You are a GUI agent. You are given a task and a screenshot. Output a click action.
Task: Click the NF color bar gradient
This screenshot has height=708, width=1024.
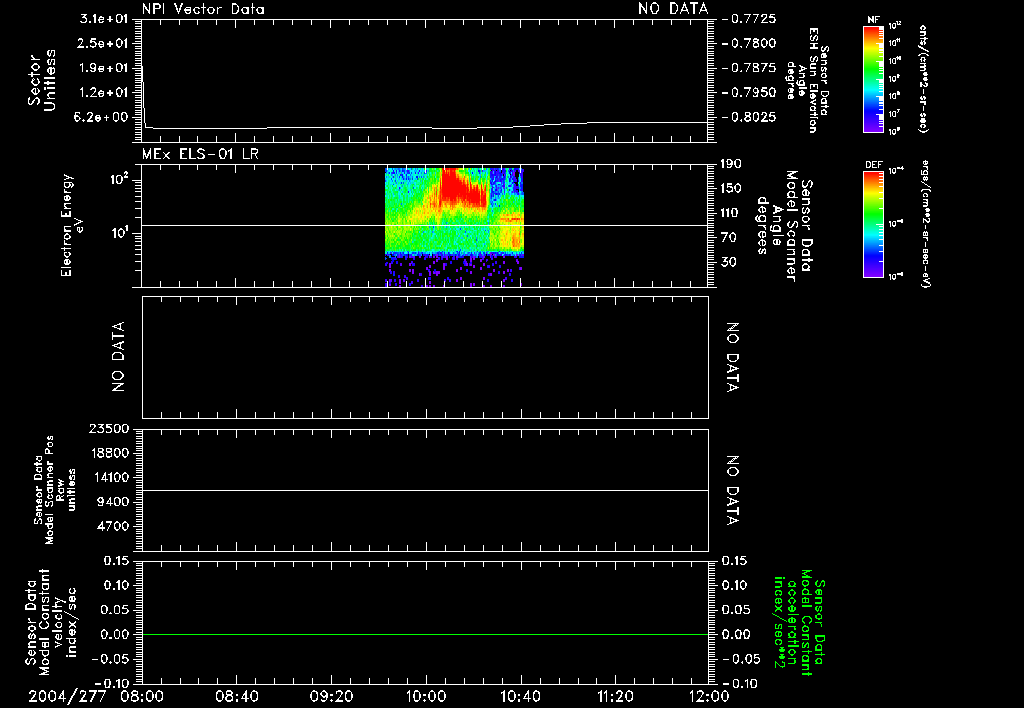pos(874,78)
